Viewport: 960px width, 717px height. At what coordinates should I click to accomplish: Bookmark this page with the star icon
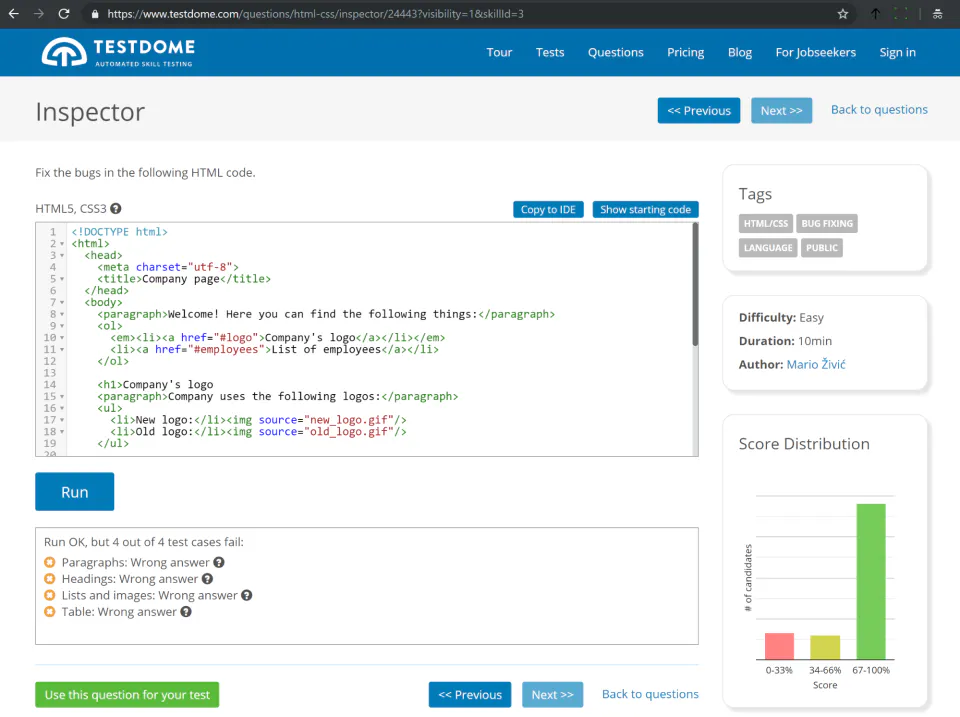(843, 14)
